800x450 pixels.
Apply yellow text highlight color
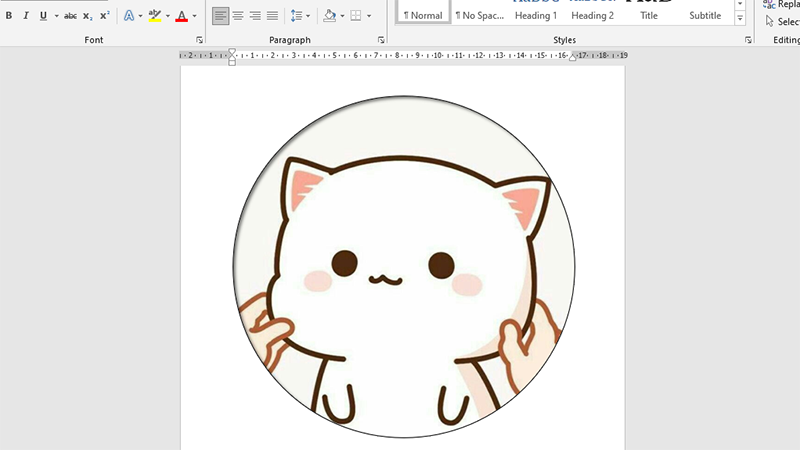[154, 16]
